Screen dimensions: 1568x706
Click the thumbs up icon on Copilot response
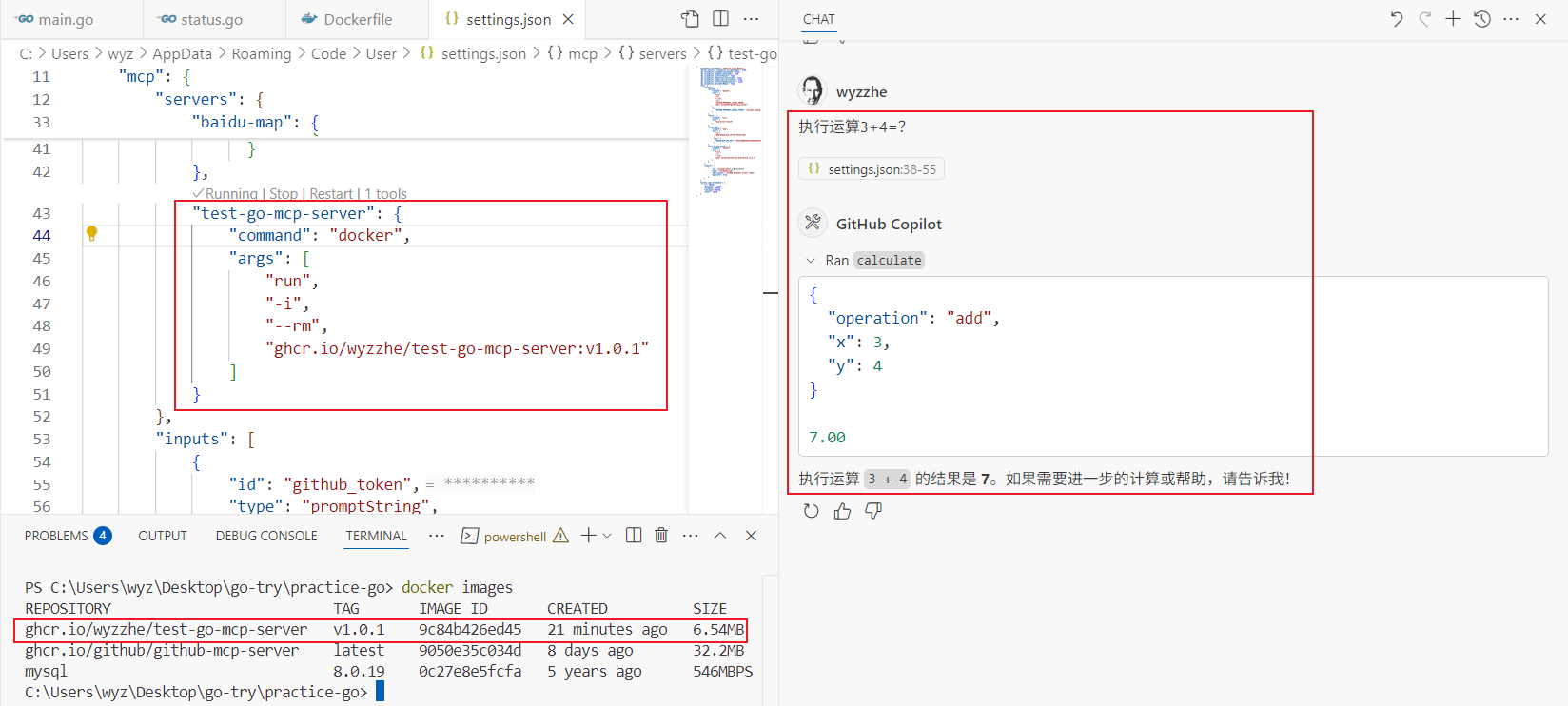(842, 511)
